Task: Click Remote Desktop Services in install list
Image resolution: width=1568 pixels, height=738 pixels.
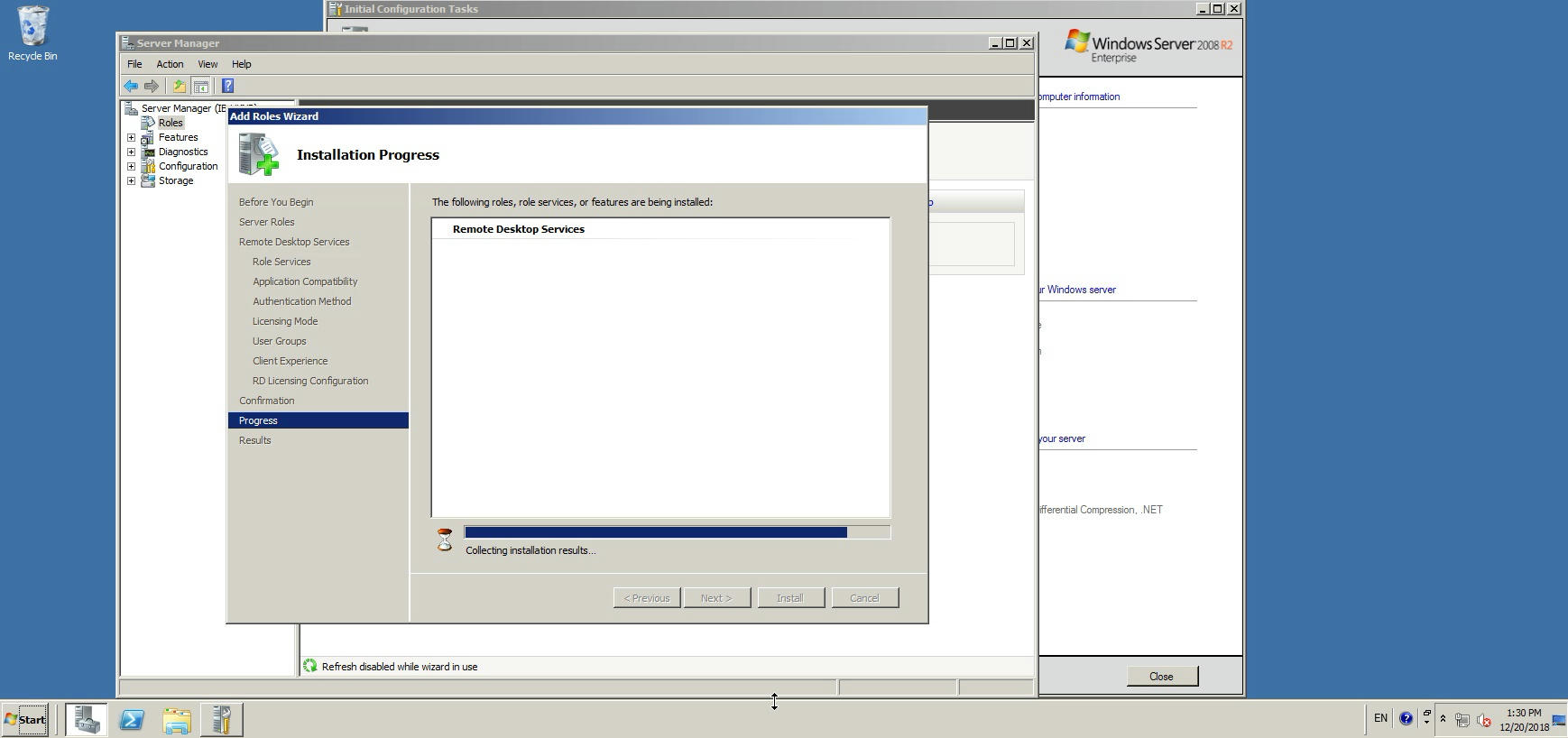Action: pos(519,229)
